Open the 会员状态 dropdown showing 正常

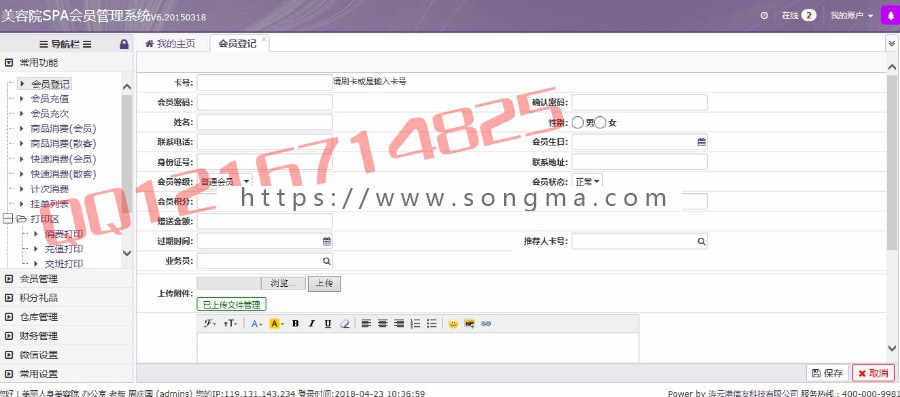(x=587, y=181)
